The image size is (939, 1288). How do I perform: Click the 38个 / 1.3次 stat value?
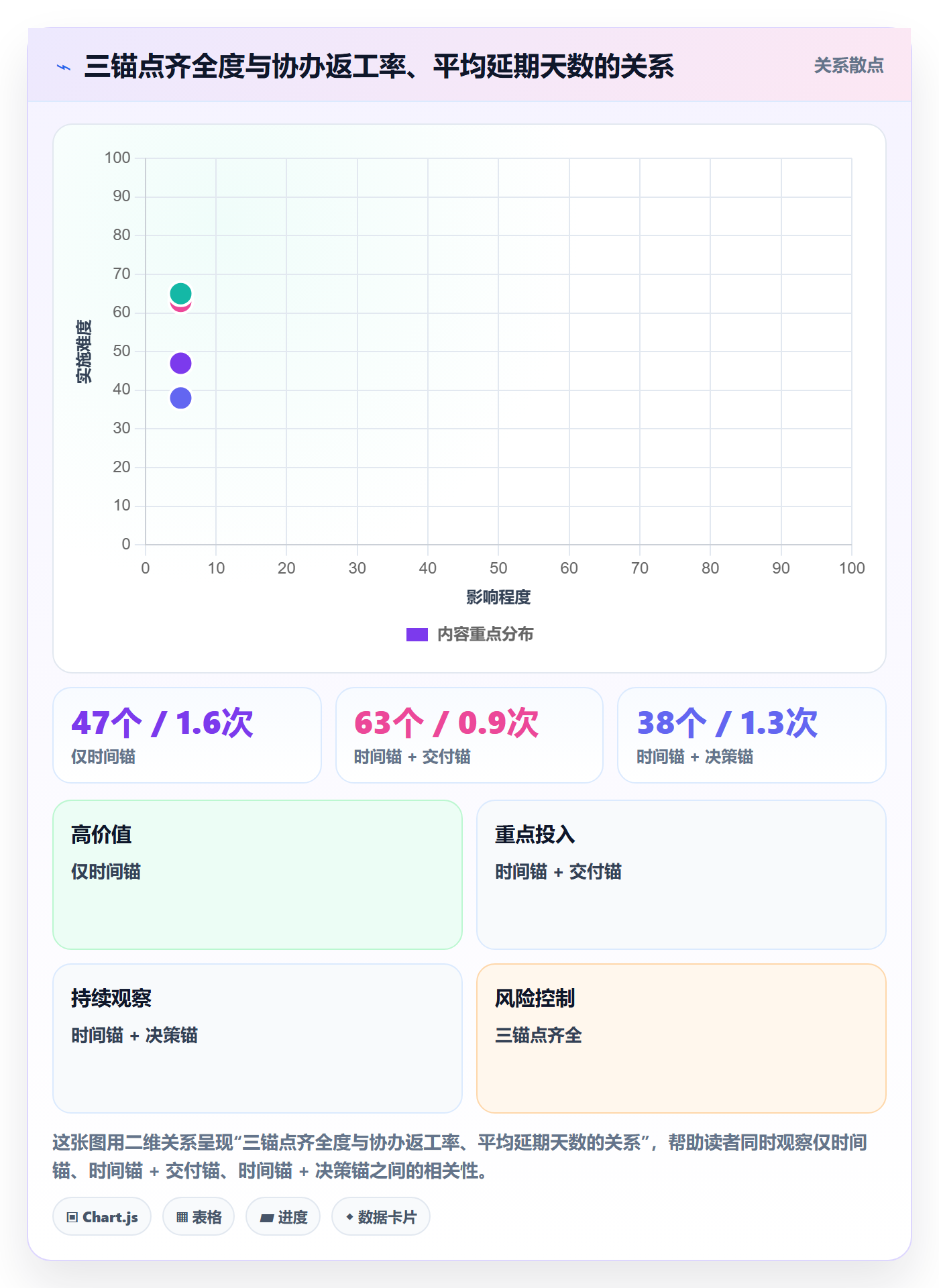(x=727, y=722)
